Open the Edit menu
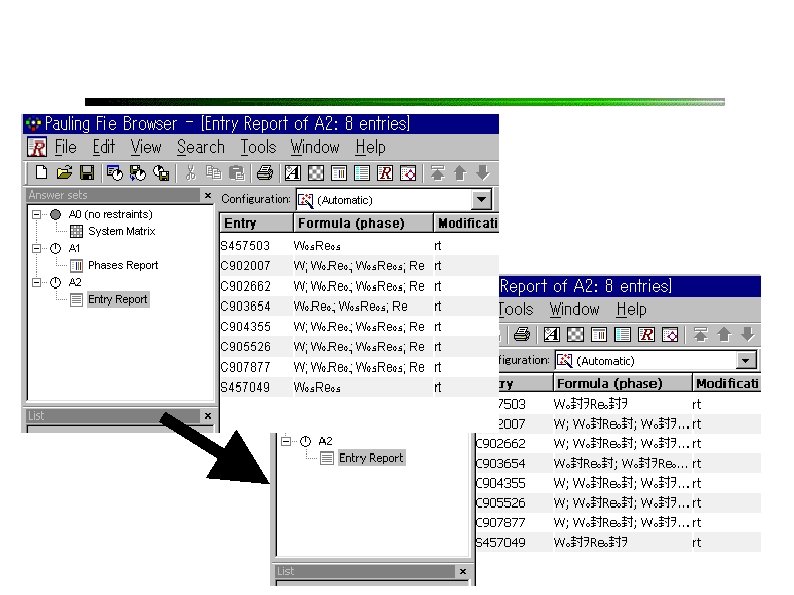 [x=104, y=147]
